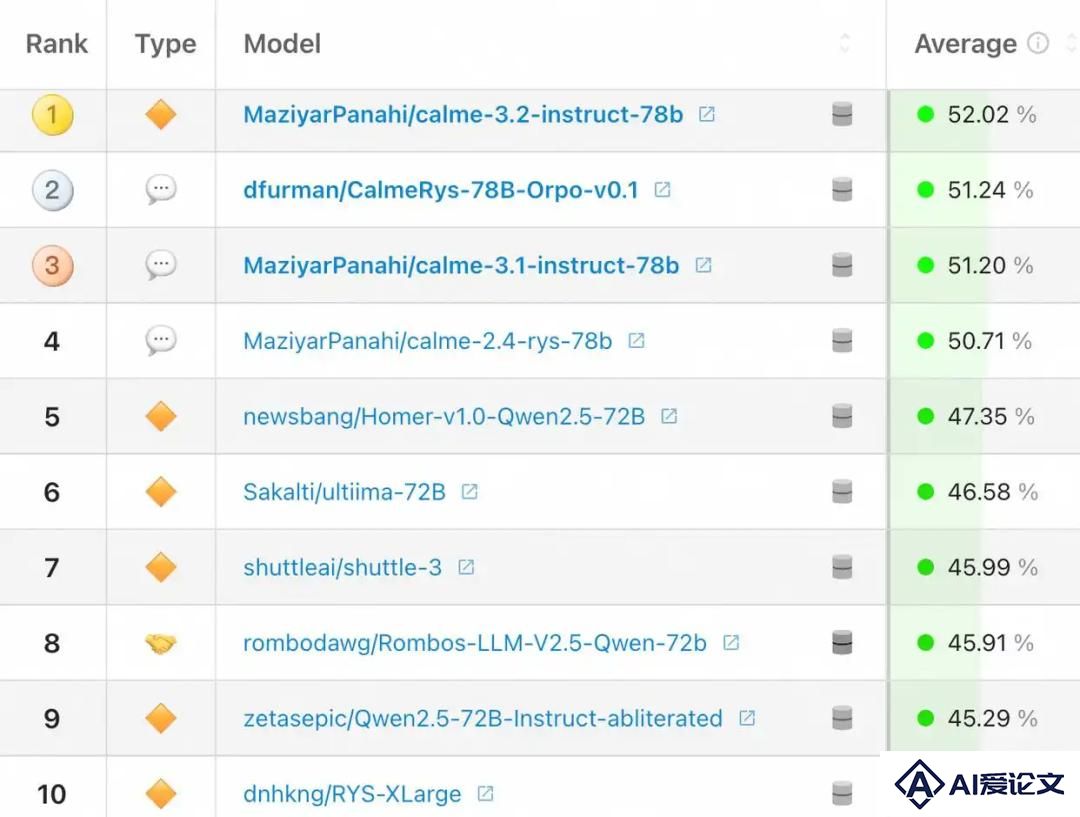Click database icon in ultiima-72B row
The width and height of the screenshot is (1080, 817).
pos(842,491)
